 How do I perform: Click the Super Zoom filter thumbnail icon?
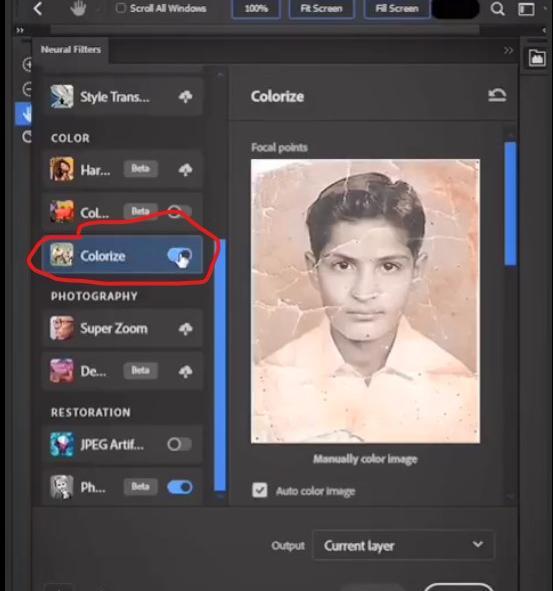[62, 328]
